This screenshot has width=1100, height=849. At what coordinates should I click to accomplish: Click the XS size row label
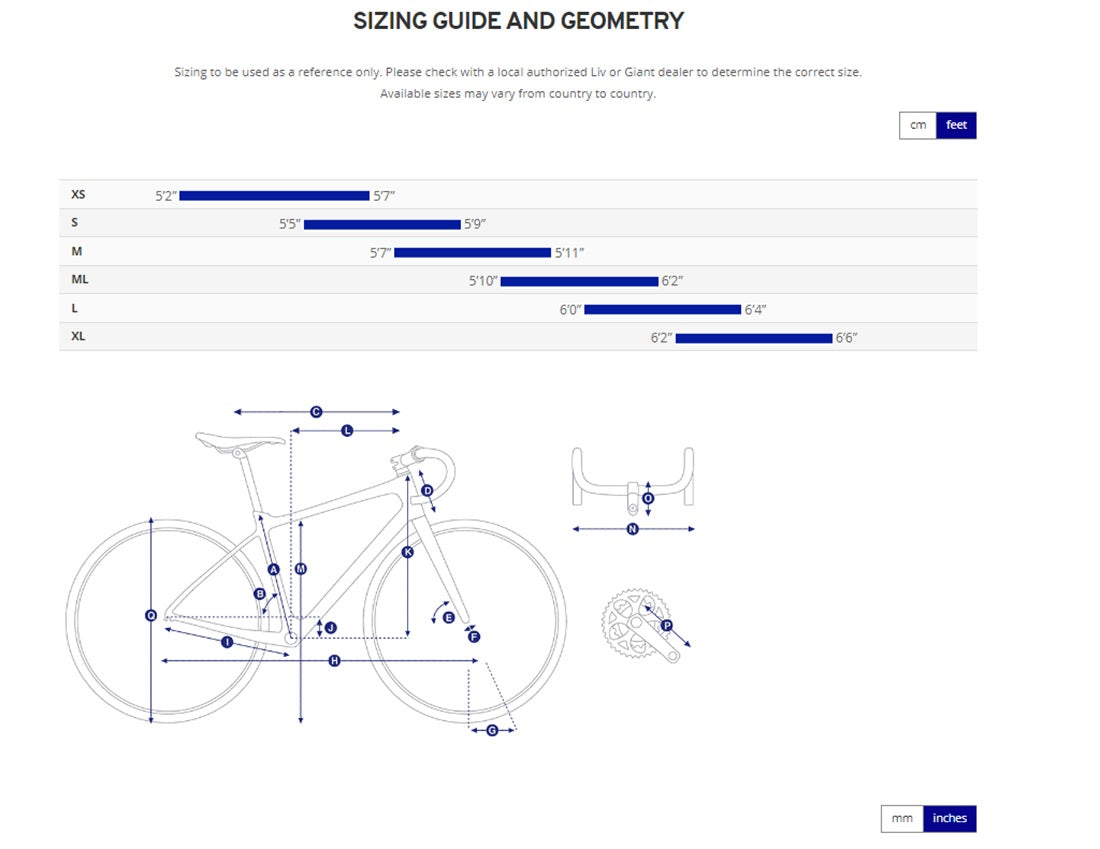78,195
